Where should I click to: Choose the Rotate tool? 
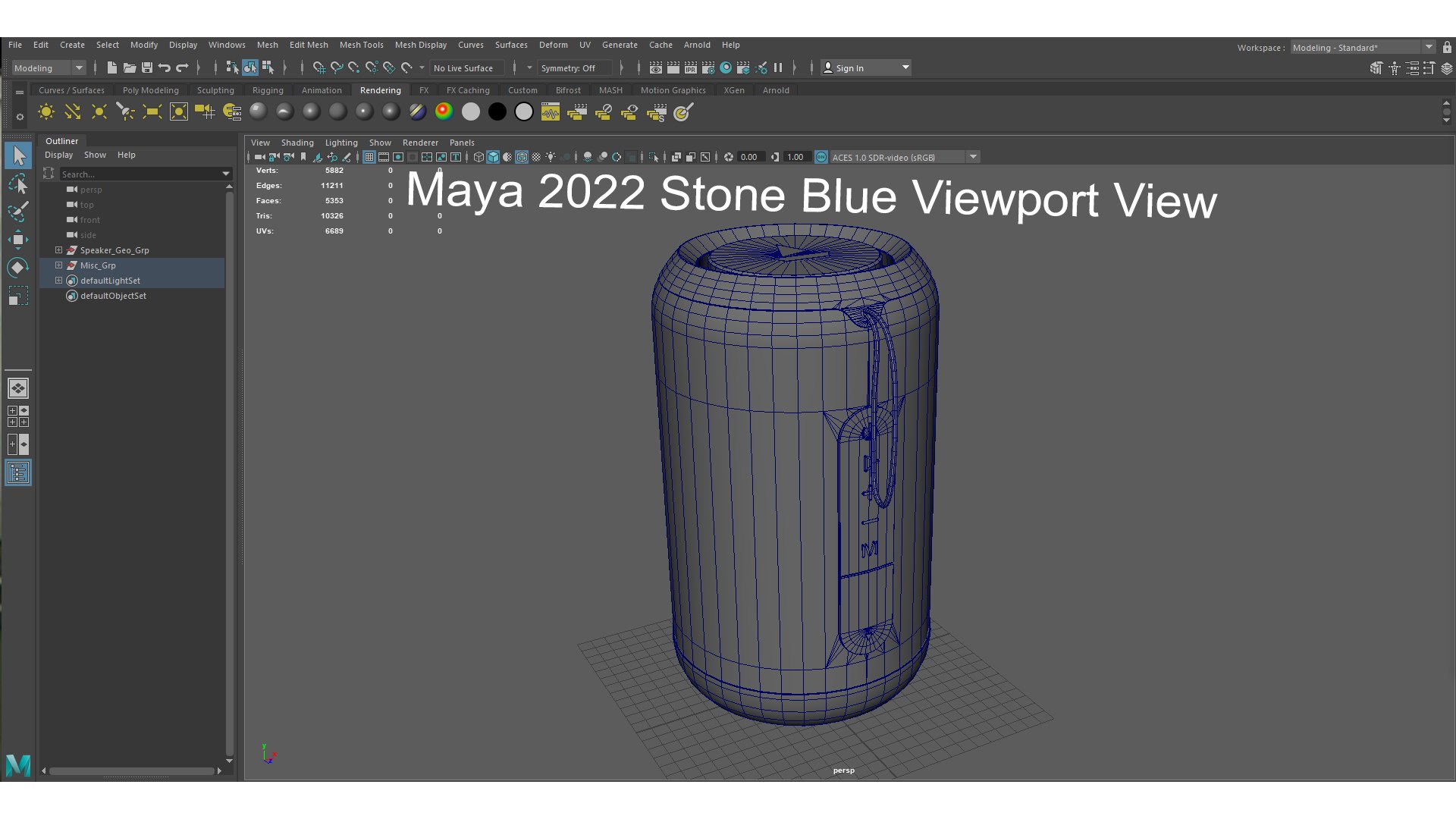coord(18,268)
